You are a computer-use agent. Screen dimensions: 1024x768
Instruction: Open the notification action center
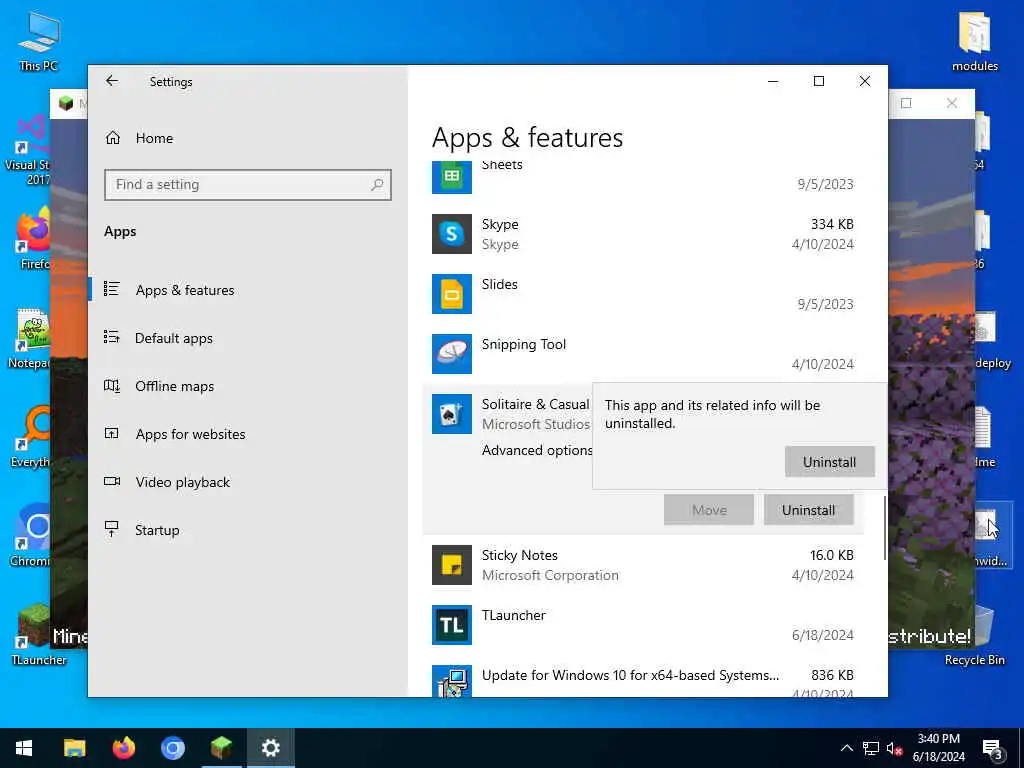[993, 748]
